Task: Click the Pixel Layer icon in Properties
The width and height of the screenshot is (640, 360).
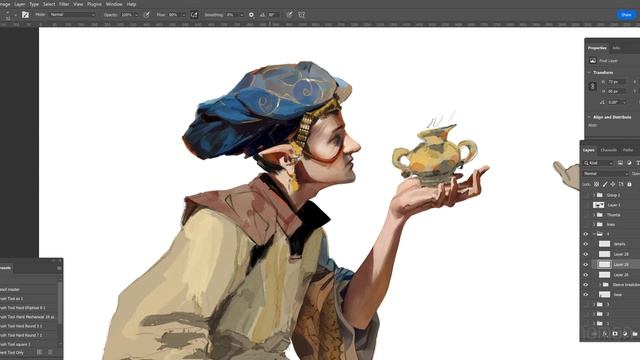Action: [593, 60]
